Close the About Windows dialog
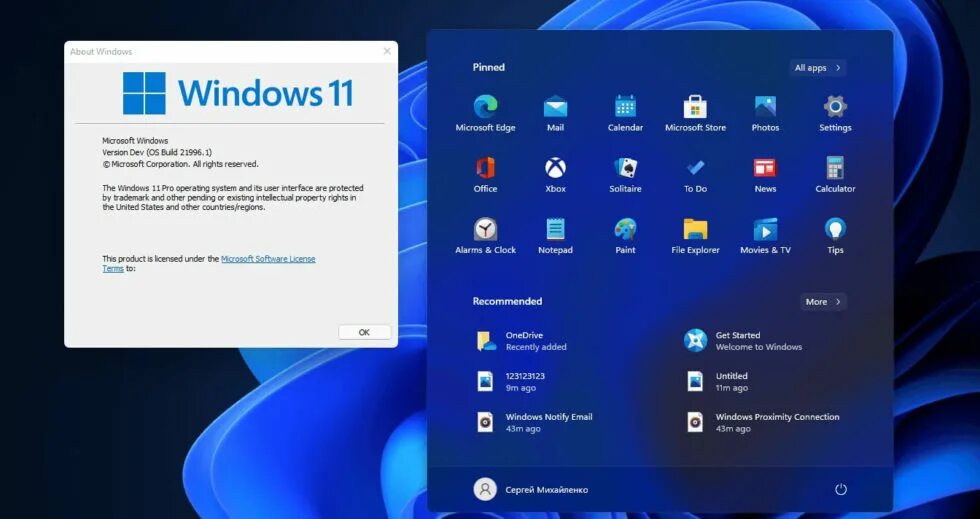The height and width of the screenshot is (519, 980). point(387,51)
